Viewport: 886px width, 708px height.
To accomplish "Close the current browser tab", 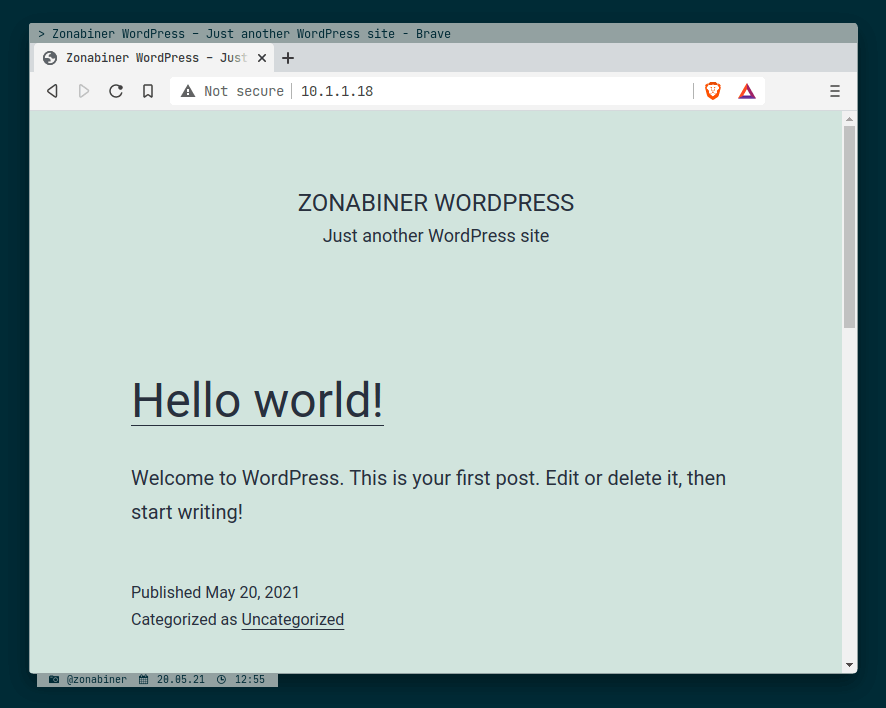I will tap(262, 57).
